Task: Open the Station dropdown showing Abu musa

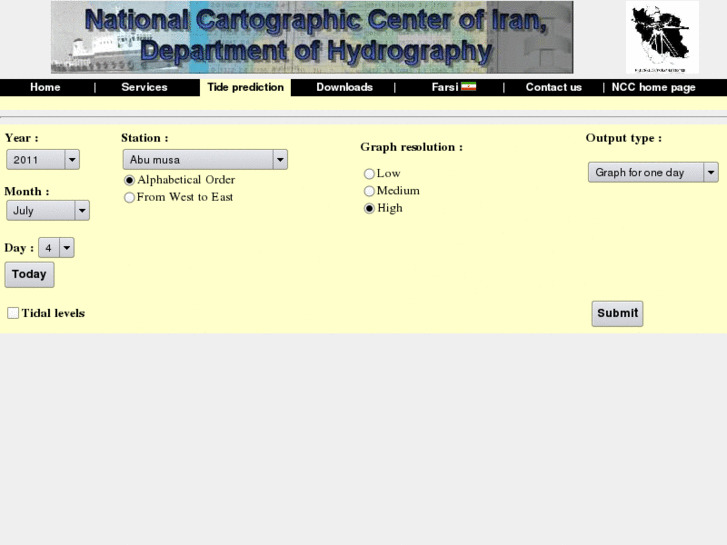Action: 205,160
